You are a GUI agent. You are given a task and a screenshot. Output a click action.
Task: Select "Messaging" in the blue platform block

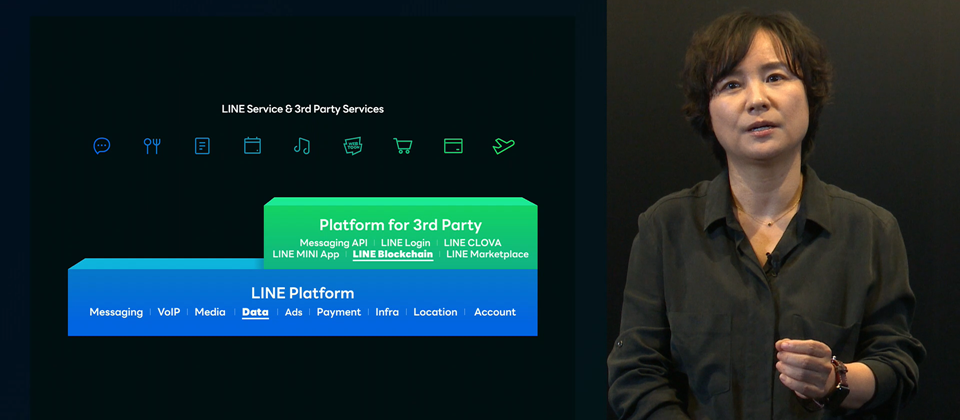point(116,312)
